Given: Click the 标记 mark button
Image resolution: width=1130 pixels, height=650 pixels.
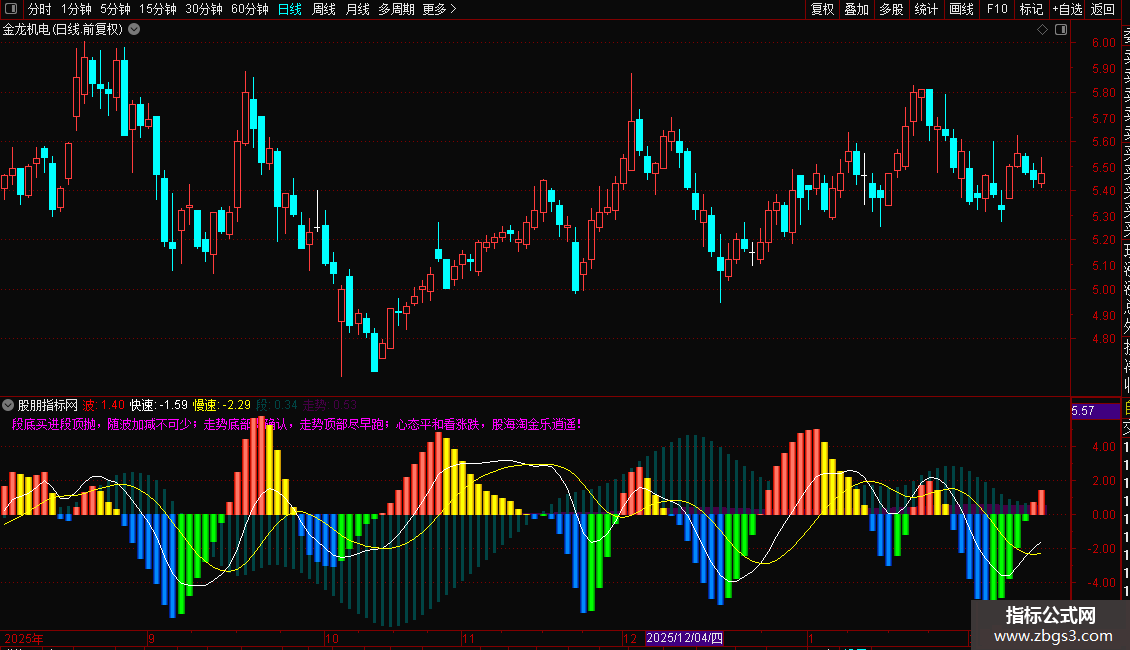Looking at the screenshot, I should coord(1031,9).
